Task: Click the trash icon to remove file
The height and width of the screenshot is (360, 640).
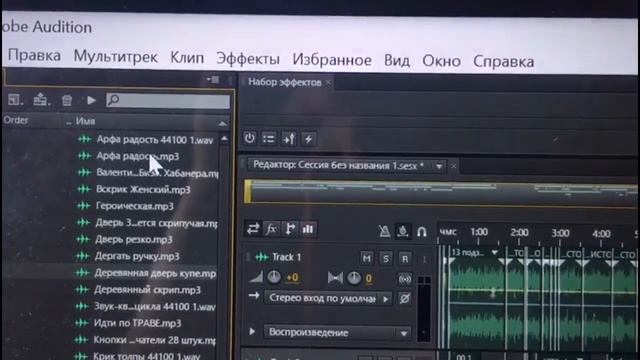Action: pyautogui.click(x=67, y=100)
